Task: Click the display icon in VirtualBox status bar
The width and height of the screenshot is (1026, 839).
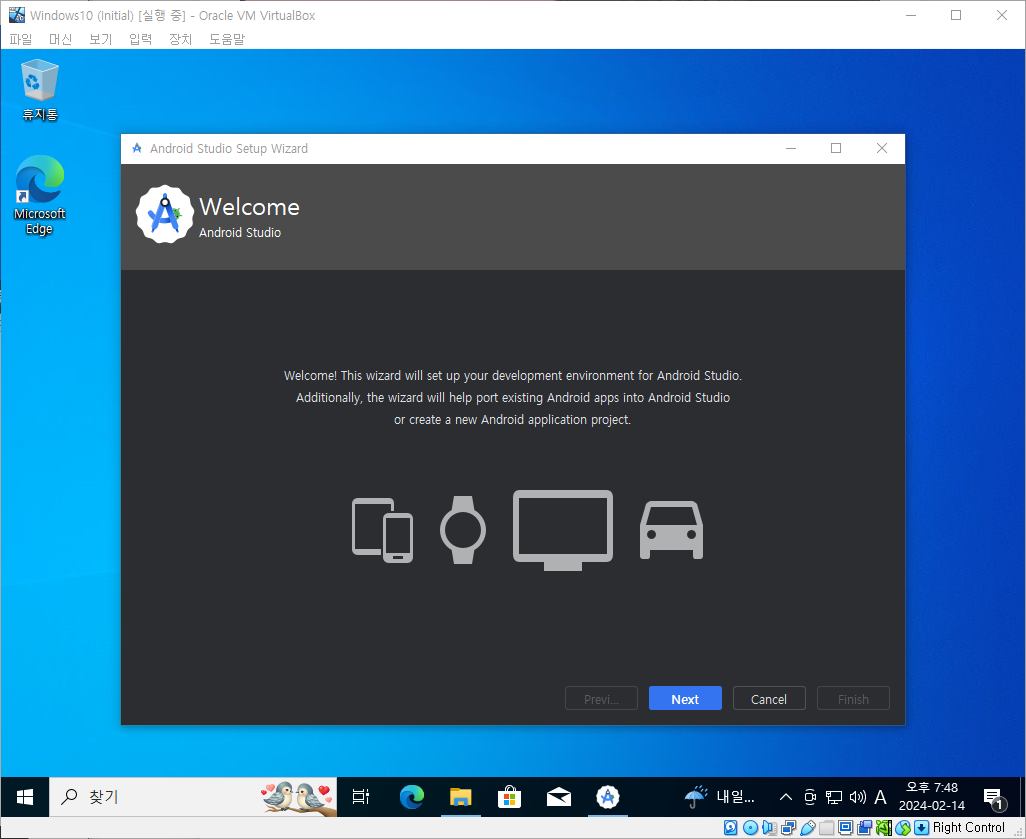Action: click(845, 828)
